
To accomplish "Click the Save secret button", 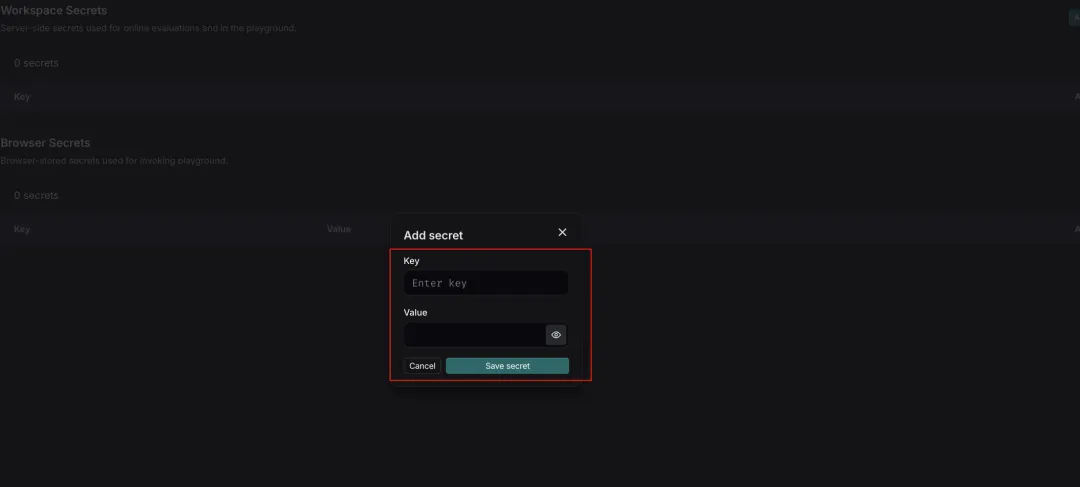I will [507, 366].
